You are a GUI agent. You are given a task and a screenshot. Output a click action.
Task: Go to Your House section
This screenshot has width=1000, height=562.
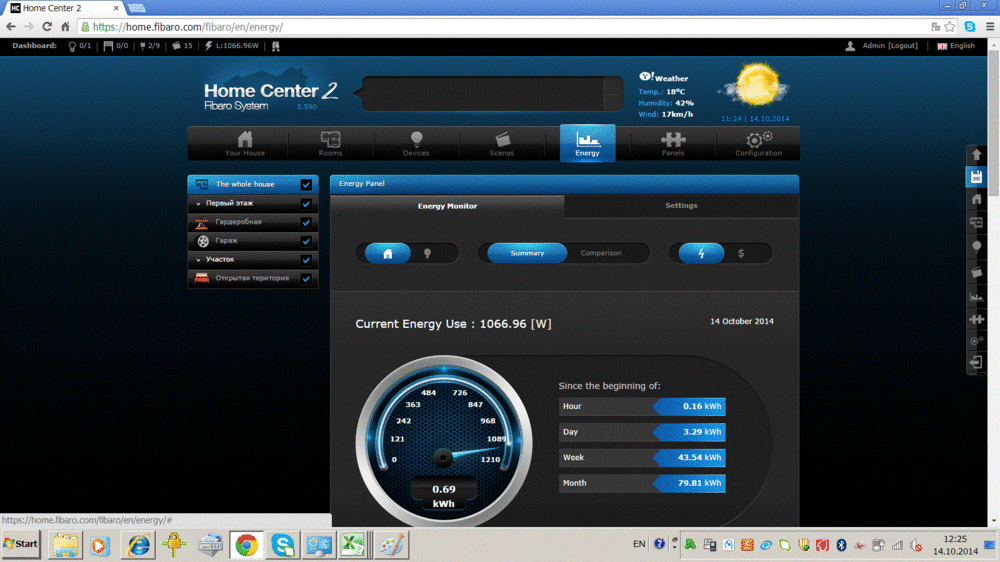pyautogui.click(x=245, y=143)
